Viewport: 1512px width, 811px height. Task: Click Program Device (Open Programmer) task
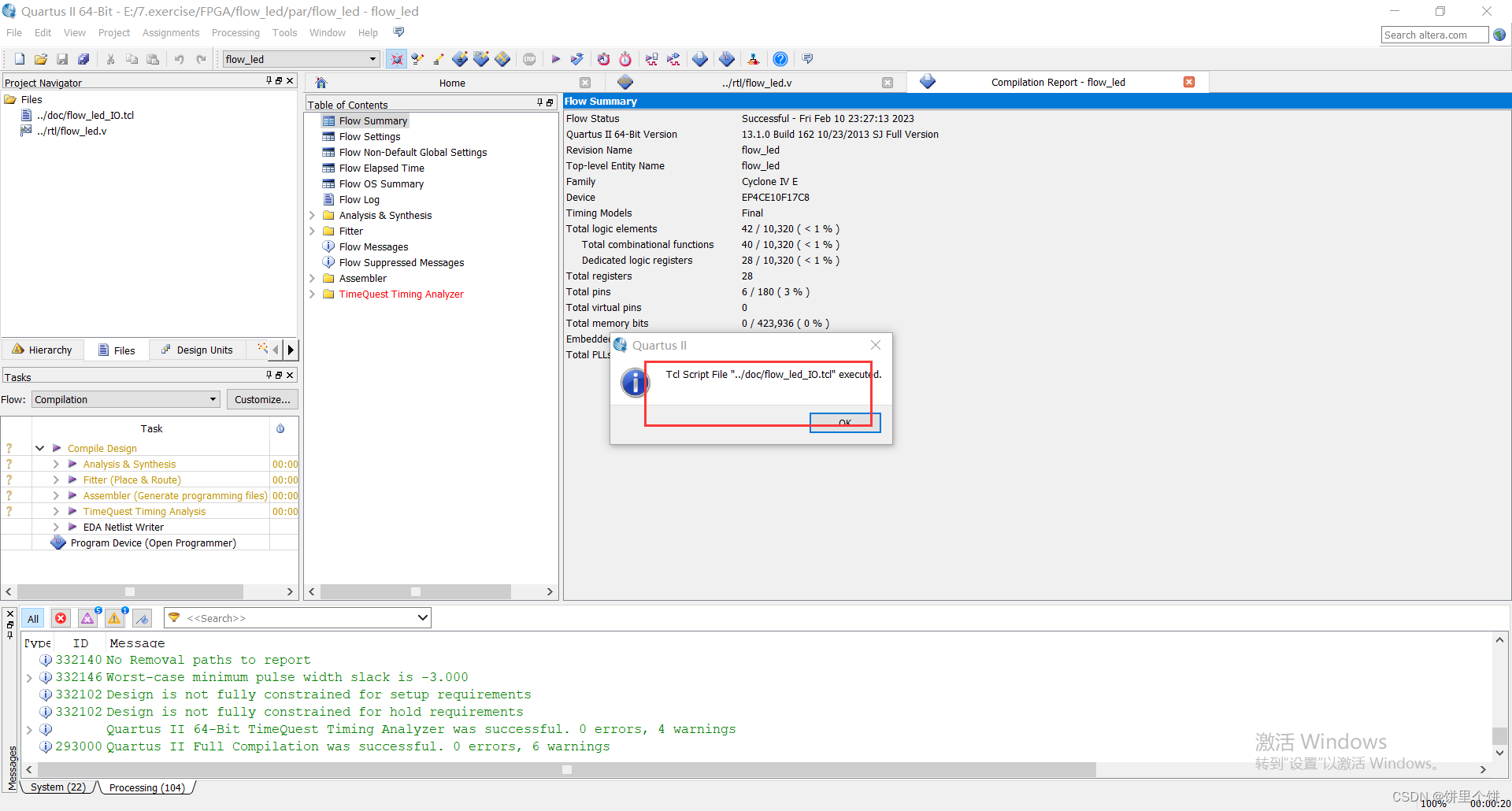pos(153,543)
